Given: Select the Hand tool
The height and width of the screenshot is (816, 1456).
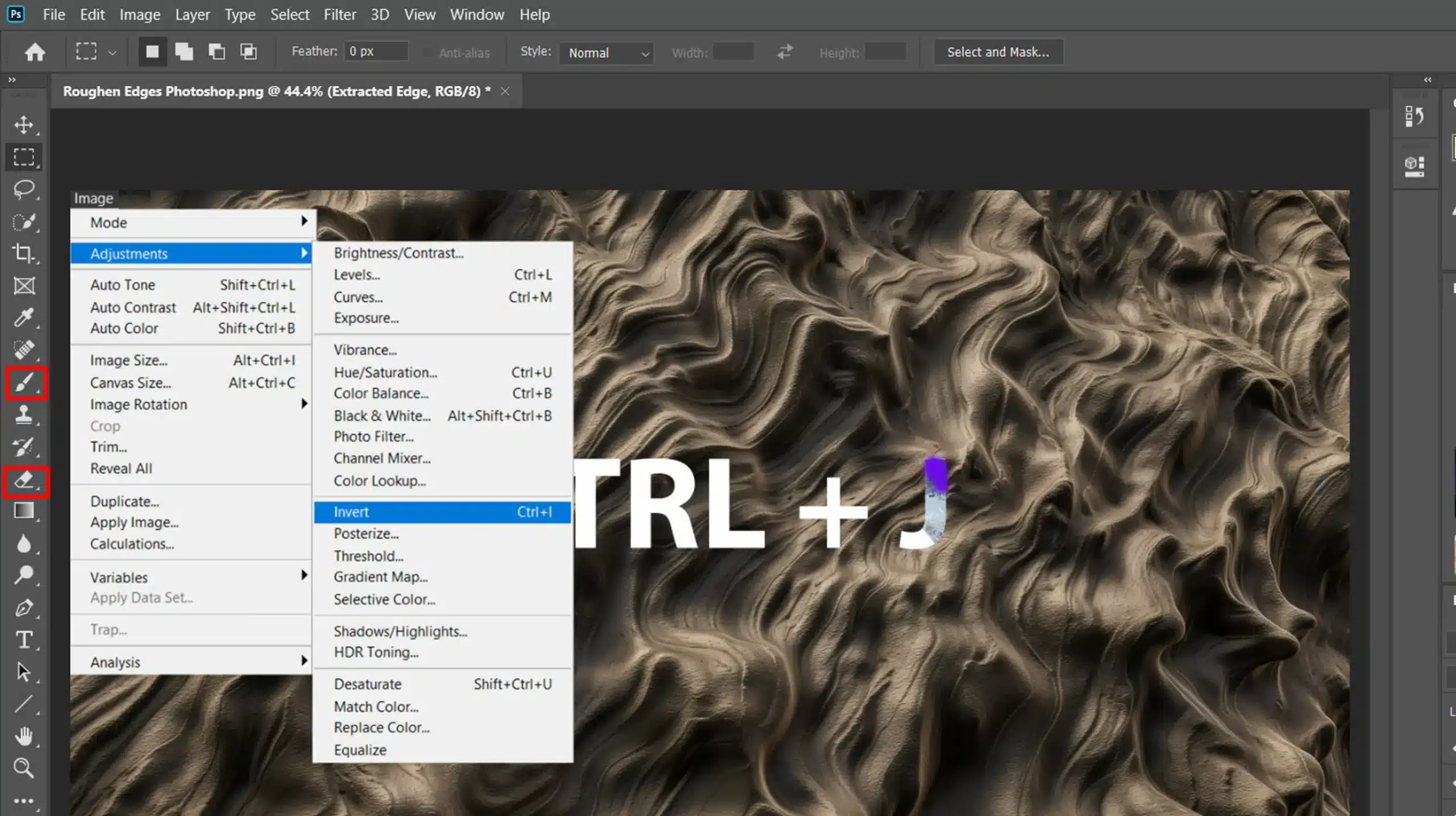Looking at the screenshot, I should (24, 736).
